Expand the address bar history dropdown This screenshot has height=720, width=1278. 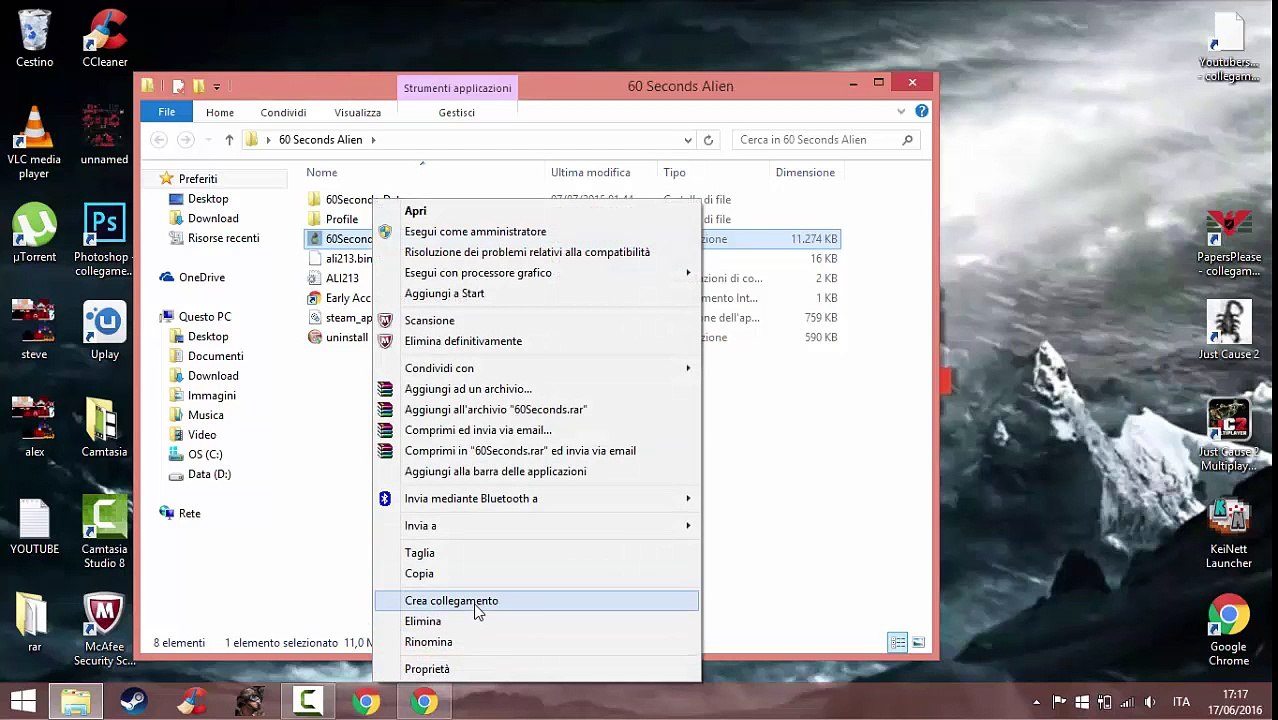688,140
